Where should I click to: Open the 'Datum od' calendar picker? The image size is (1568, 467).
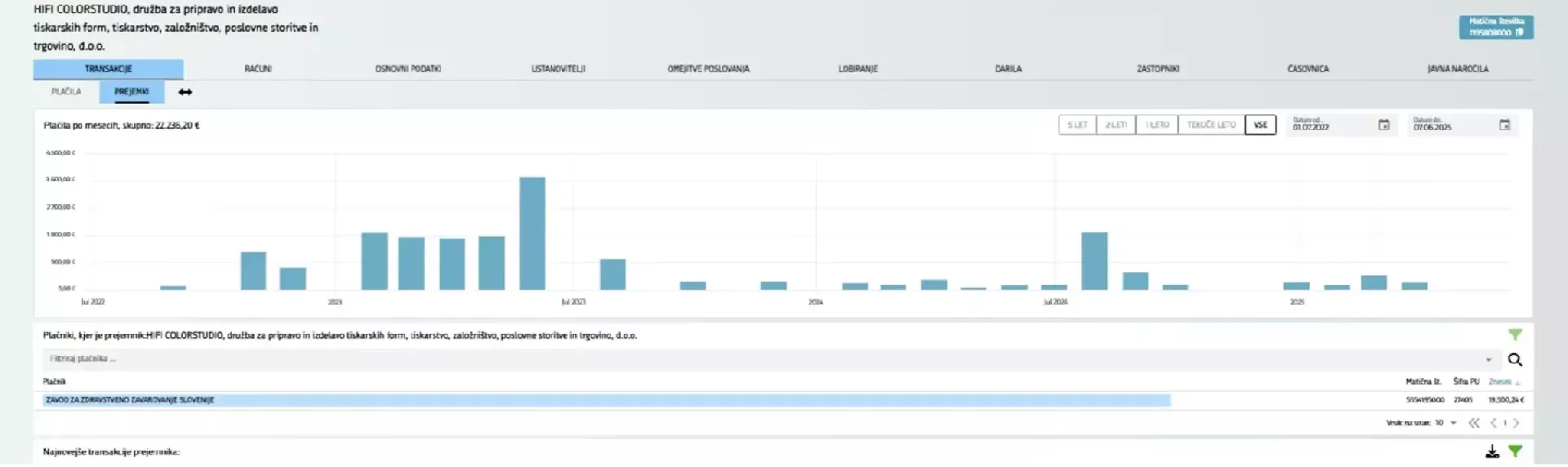[1383, 125]
